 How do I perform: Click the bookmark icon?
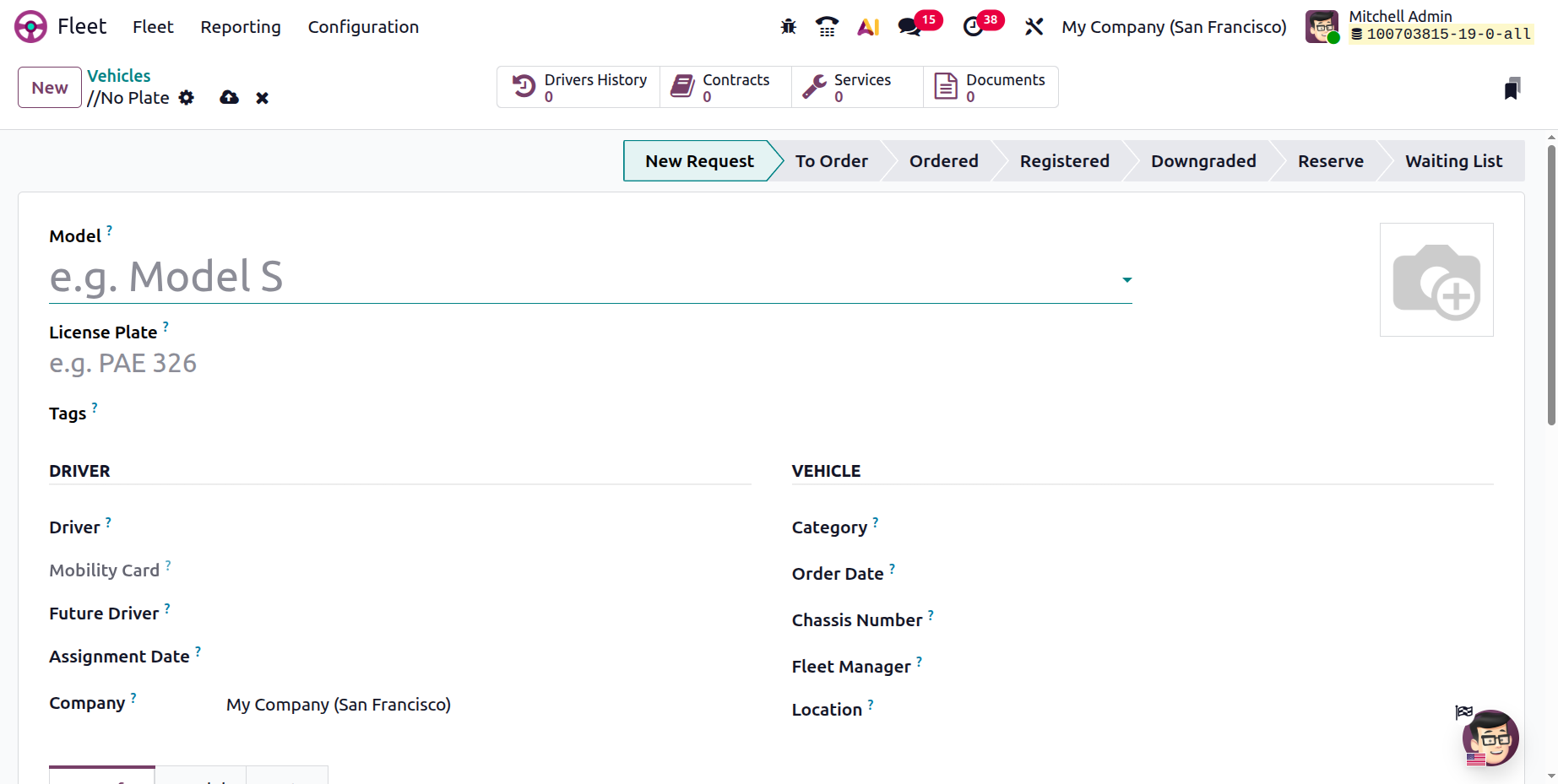(x=1512, y=88)
